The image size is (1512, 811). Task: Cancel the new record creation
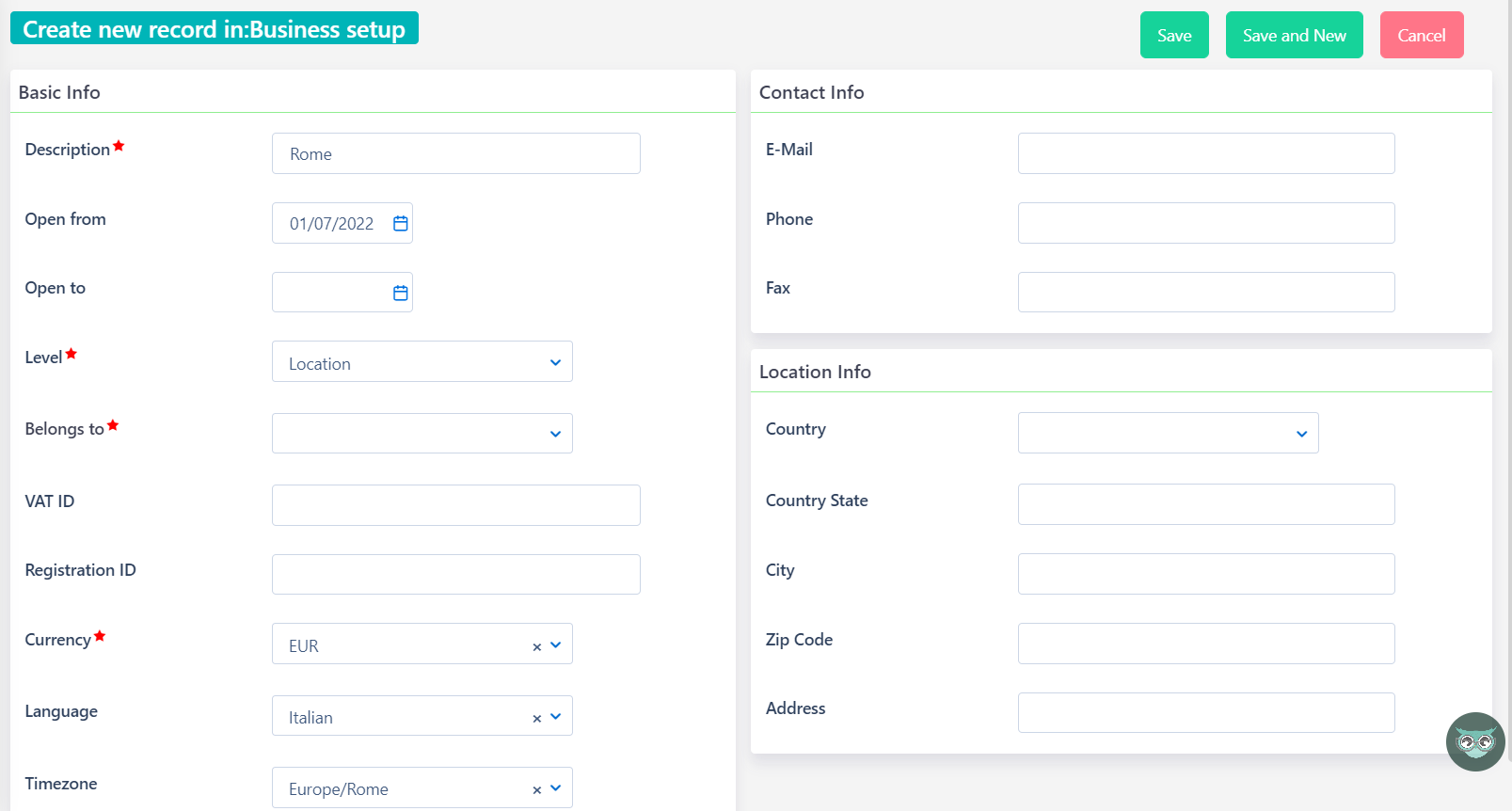tap(1421, 36)
